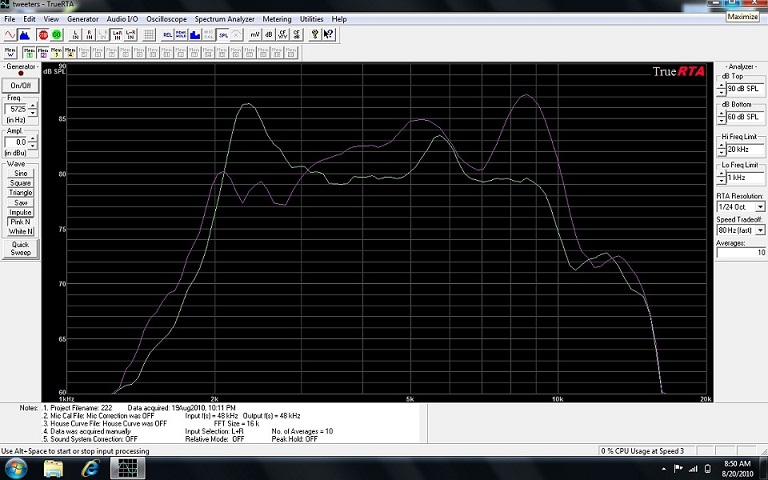Viewport: 768px width, 480px height.
Task: Switch to spectrum analyzer view icon
Action: [24, 34]
